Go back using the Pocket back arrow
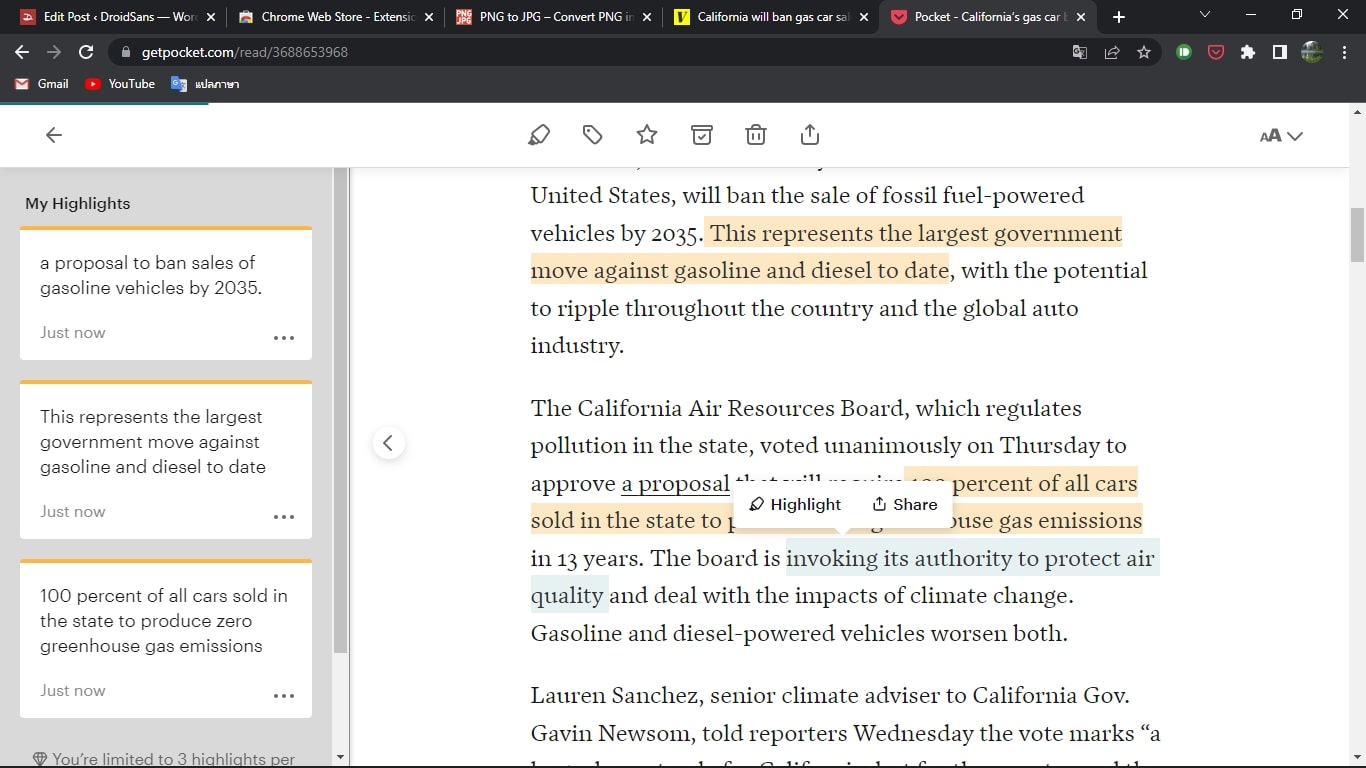The height and width of the screenshot is (768, 1366). tap(54, 135)
